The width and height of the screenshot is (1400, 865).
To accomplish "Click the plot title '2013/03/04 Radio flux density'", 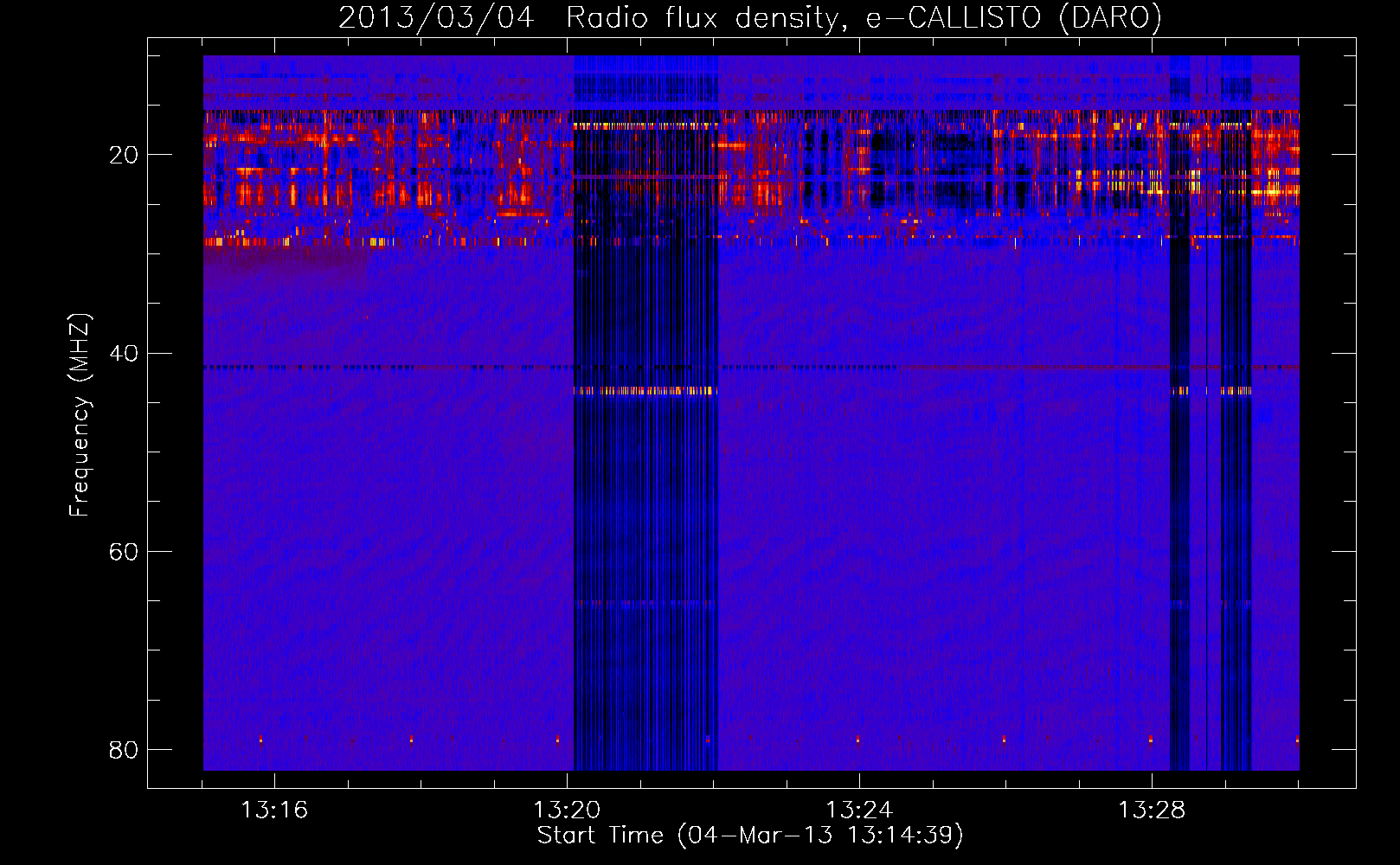I will [750, 18].
